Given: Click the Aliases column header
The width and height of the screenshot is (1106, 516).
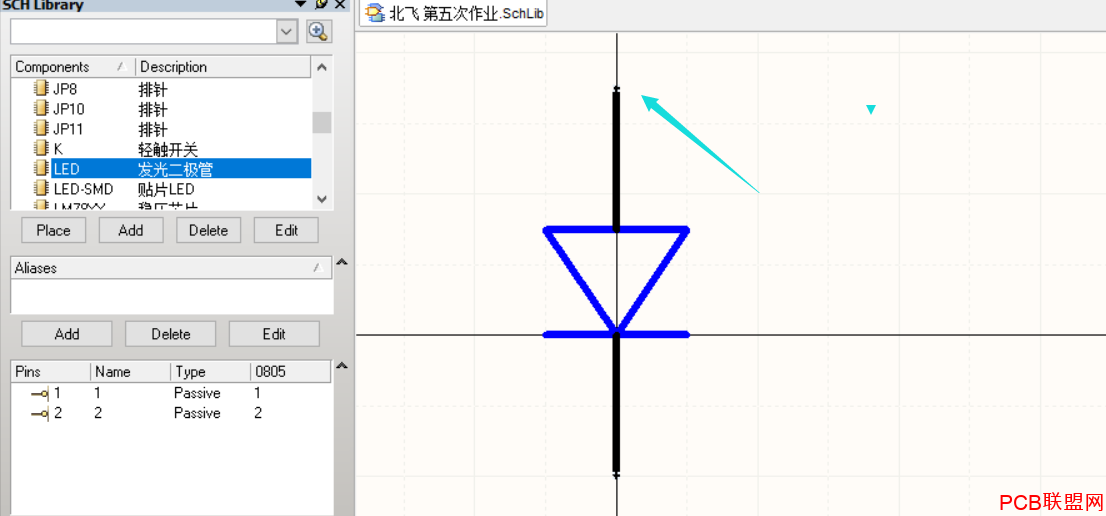Looking at the screenshot, I should [171, 268].
